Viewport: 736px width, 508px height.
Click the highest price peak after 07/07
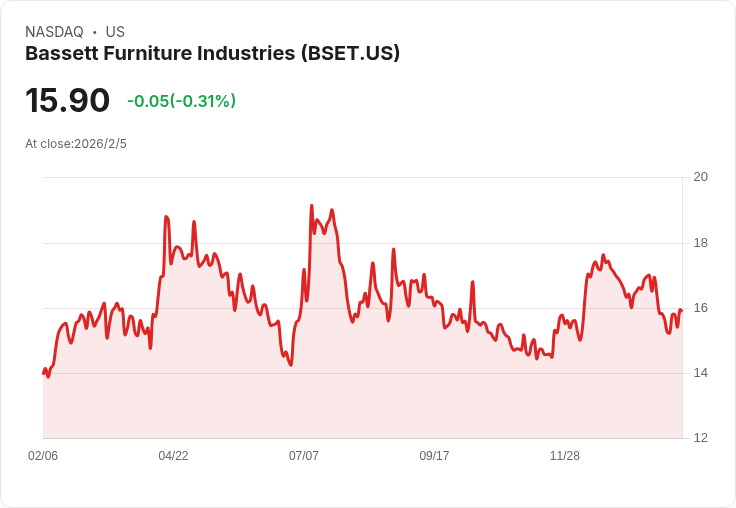pos(312,206)
